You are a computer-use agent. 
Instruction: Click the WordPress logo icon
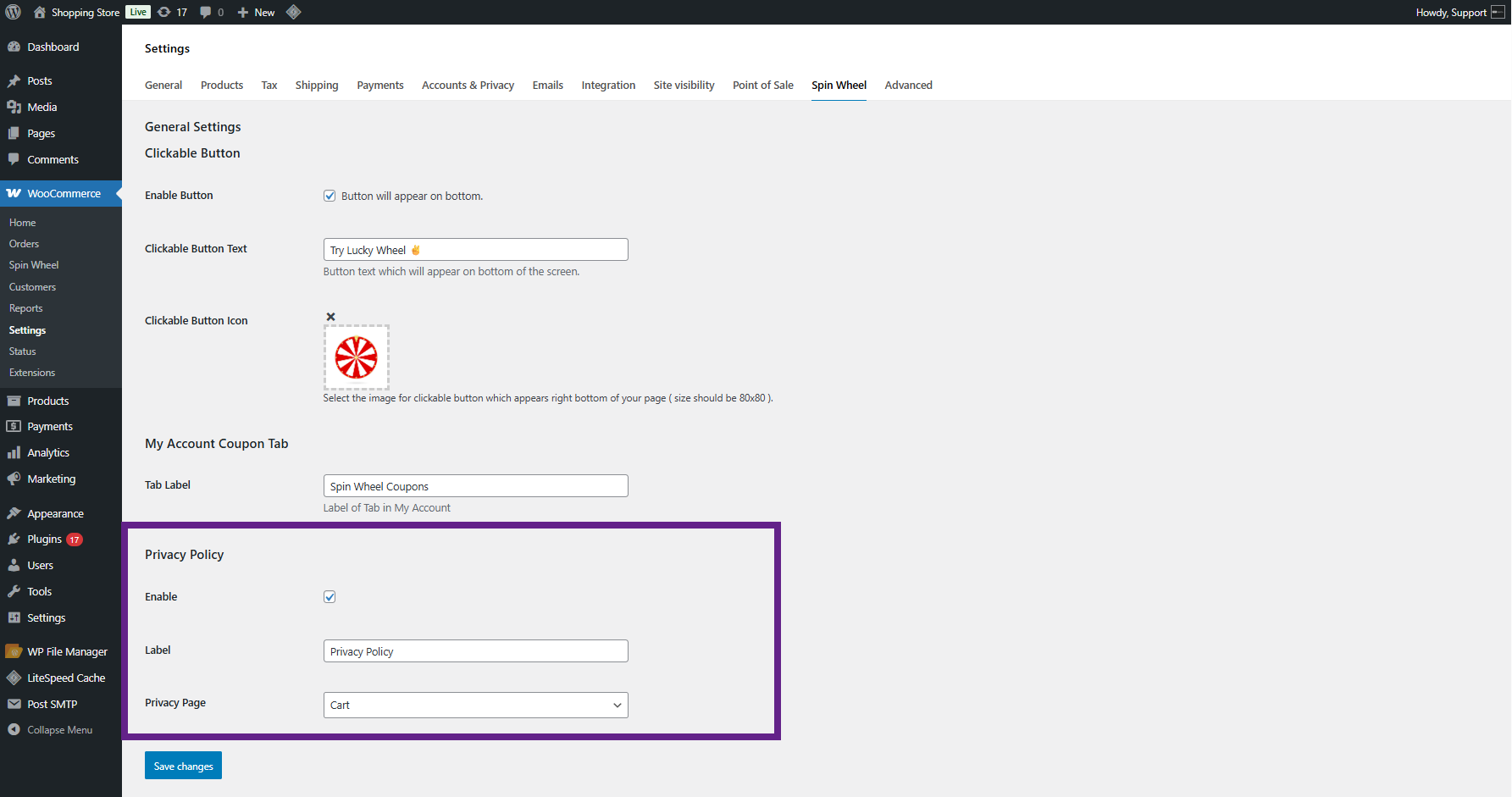pyautogui.click(x=14, y=12)
